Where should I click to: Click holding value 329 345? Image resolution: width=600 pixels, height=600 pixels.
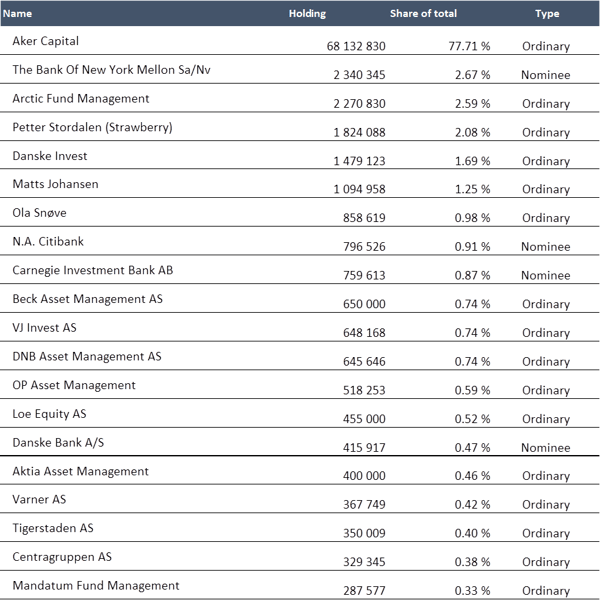[x=364, y=562]
